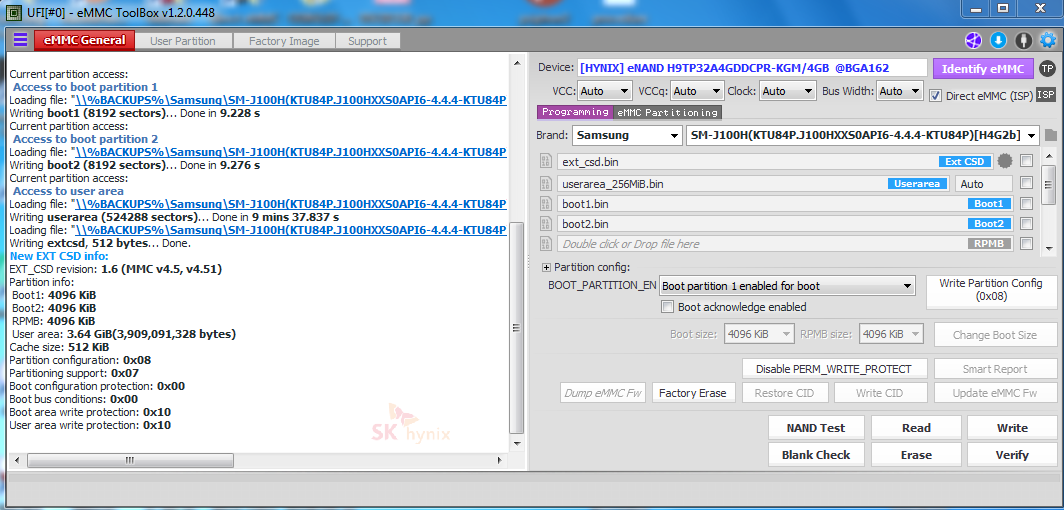Click the file icon beside the RPMB row

(x=545, y=243)
